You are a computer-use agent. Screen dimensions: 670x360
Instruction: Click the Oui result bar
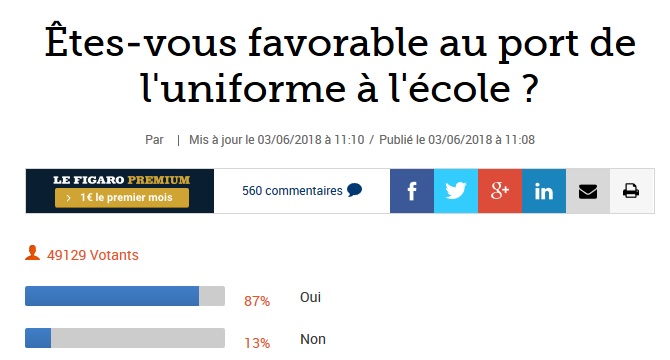point(125,296)
